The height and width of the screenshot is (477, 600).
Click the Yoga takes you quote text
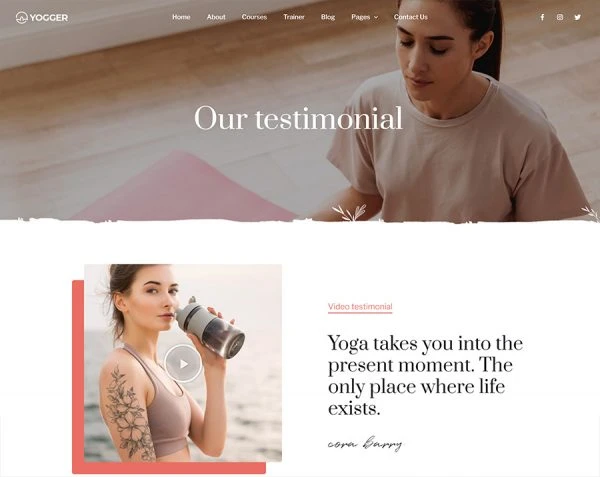(425, 375)
